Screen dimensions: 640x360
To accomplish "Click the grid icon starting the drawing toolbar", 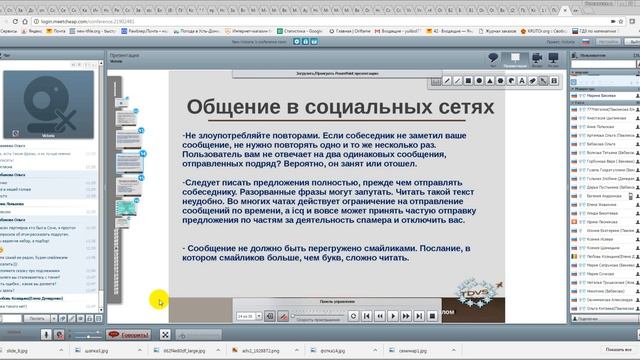I will (x=436, y=81).
